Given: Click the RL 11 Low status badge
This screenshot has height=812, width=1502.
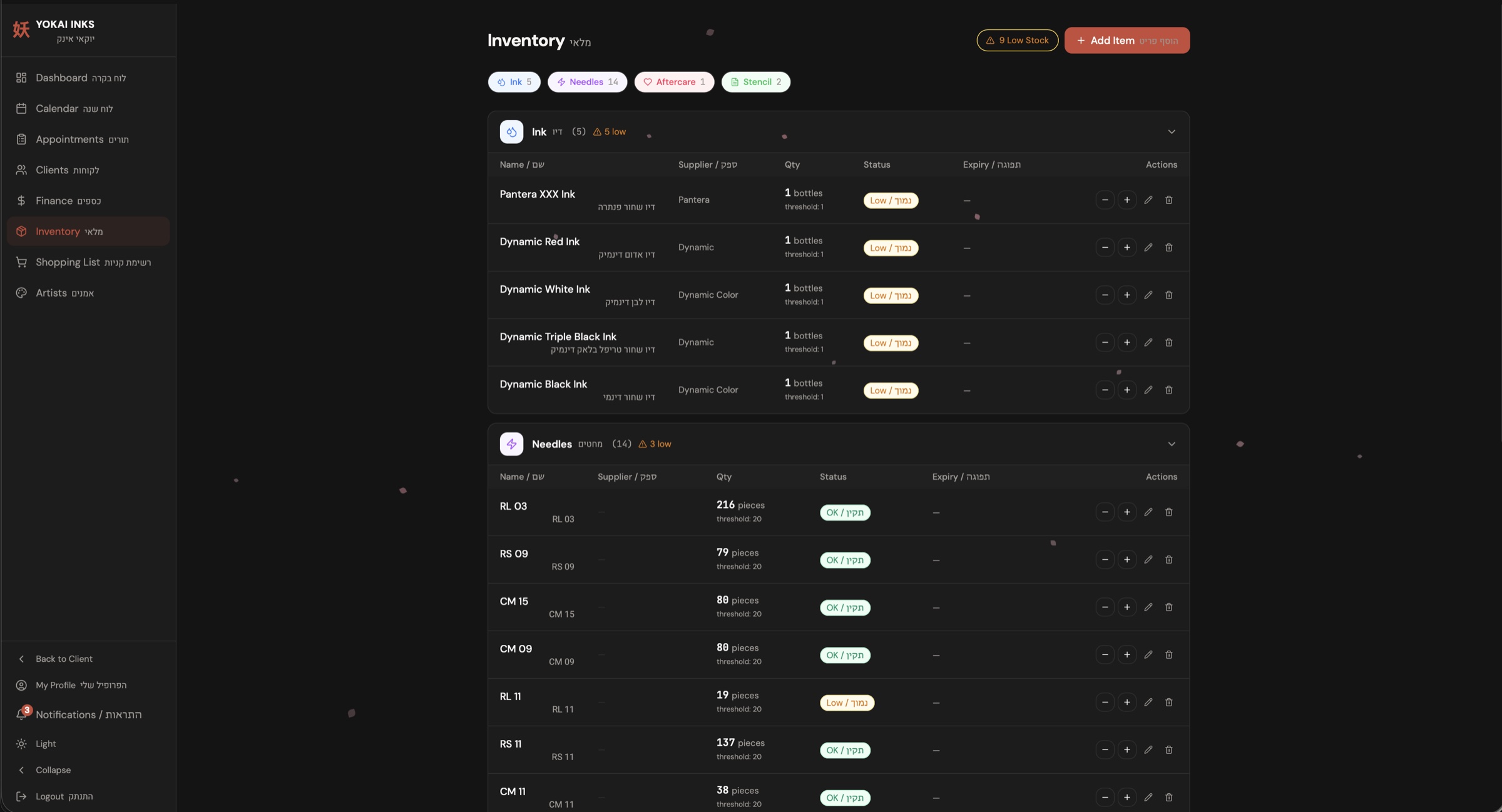Looking at the screenshot, I should [x=847, y=703].
